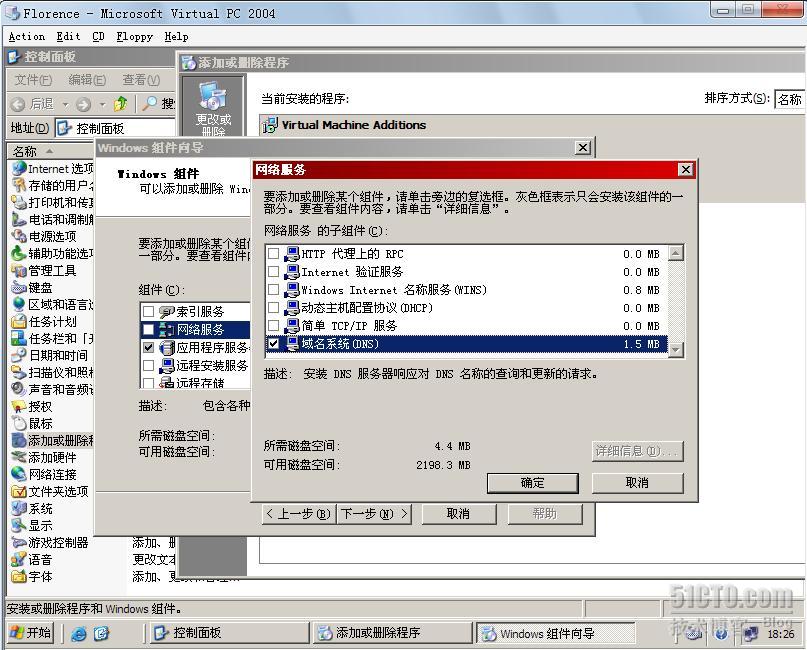Open the Action menu
807x650 pixels.
pyautogui.click(x=26, y=37)
